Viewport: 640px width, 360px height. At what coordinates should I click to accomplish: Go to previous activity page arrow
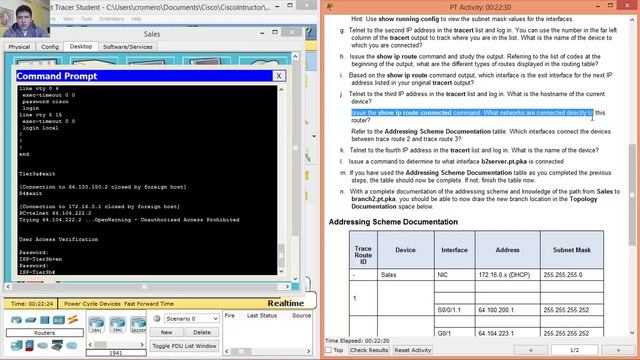click(x=531, y=350)
